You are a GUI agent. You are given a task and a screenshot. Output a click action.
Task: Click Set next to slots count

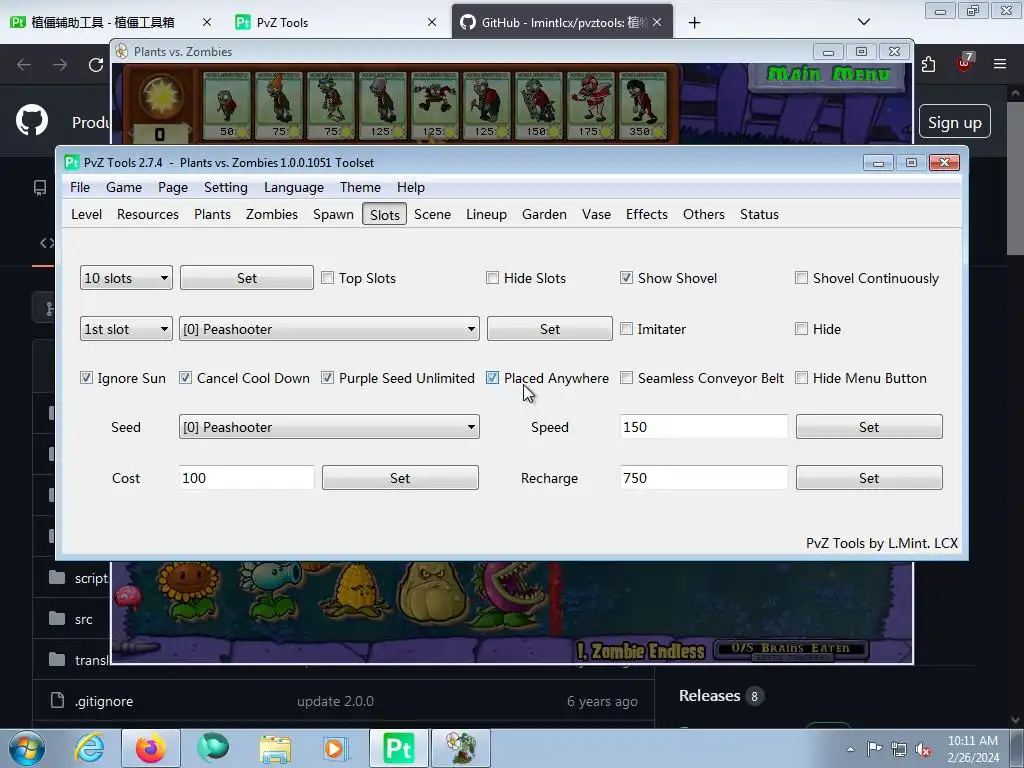click(247, 278)
